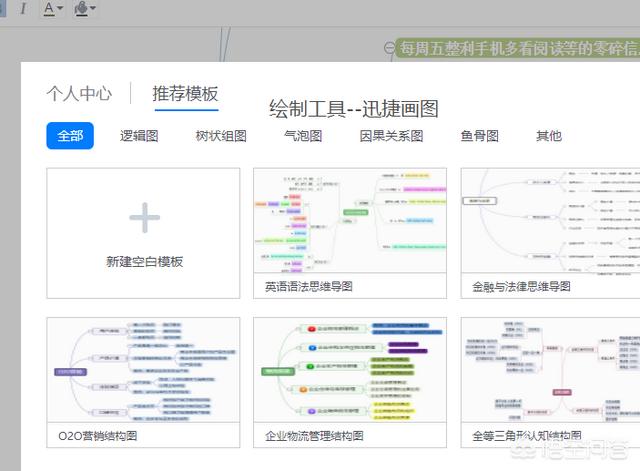Open 金融与法律思维导图 template thumbnail
This screenshot has width=640, height=471.
point(551,220)
